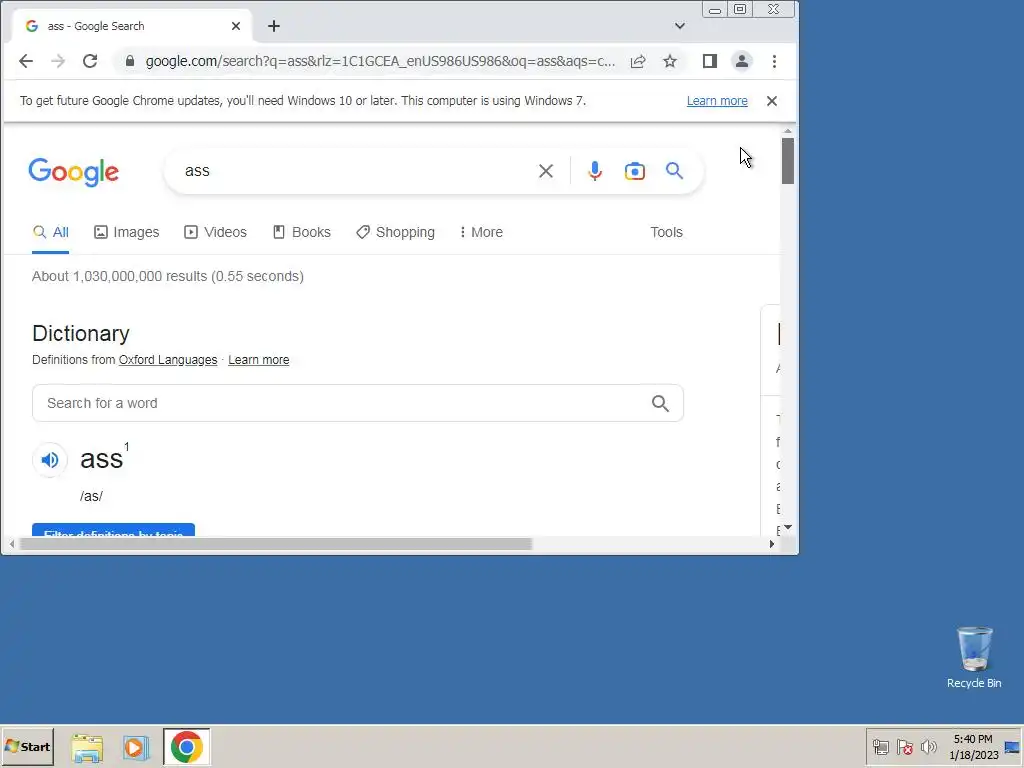Viewport: 1024px width, 768px height.
Task: Close the 'ass - Google Search' tab
Action: pyautogui.click(x=236, y=26)
